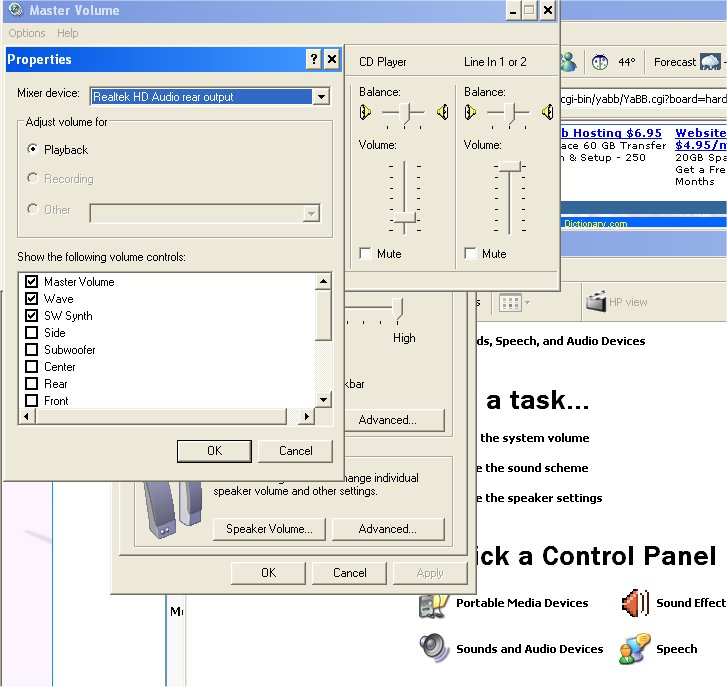Click the Portable Media Devices icon

click(x=433, y=604)
